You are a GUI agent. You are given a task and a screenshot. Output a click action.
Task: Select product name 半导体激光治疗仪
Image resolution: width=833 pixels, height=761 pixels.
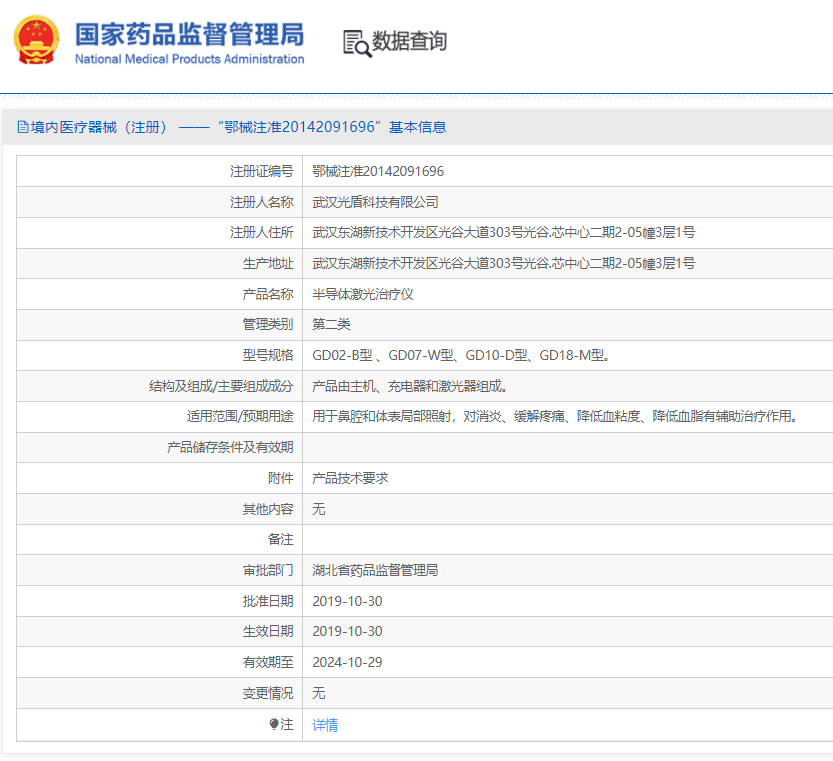coord(363,294)
